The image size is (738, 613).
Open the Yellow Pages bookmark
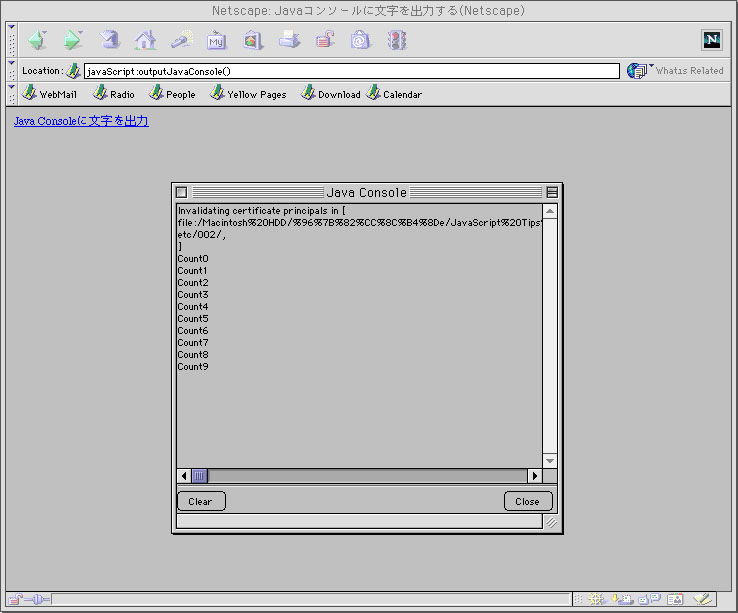pyautogui.click(x=248, y=93)
